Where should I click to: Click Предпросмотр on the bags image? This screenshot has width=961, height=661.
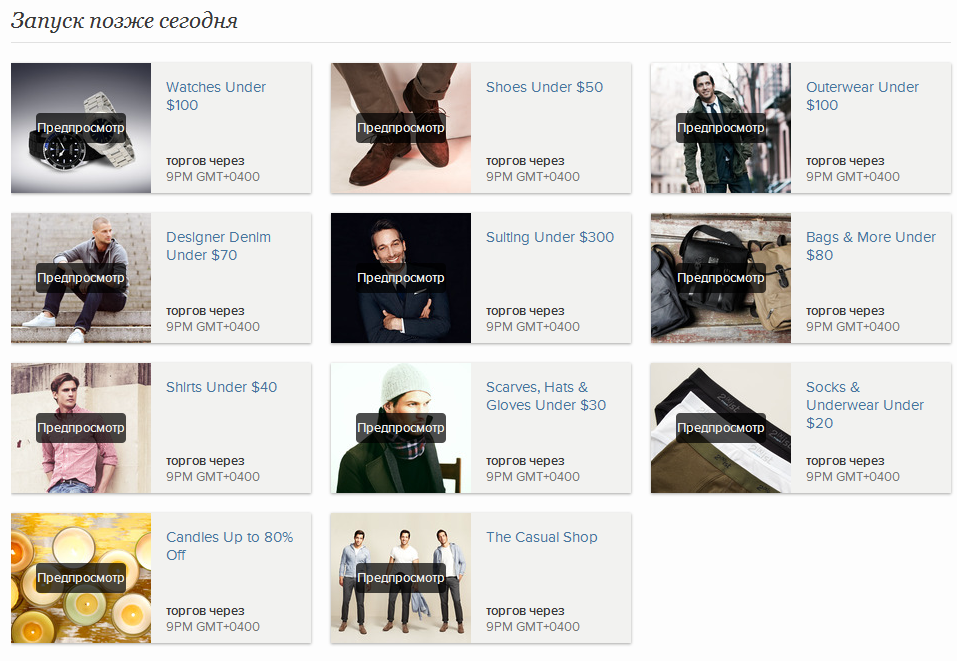pos(721,278)
